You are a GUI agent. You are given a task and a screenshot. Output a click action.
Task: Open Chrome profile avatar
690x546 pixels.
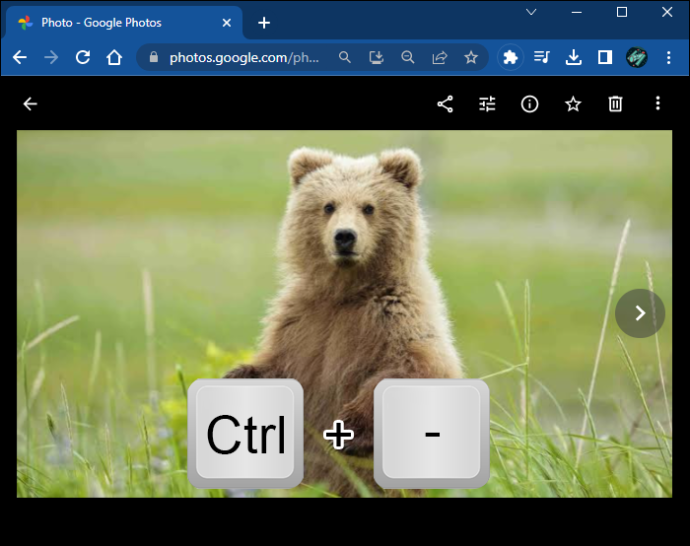[x=637, y=57]
